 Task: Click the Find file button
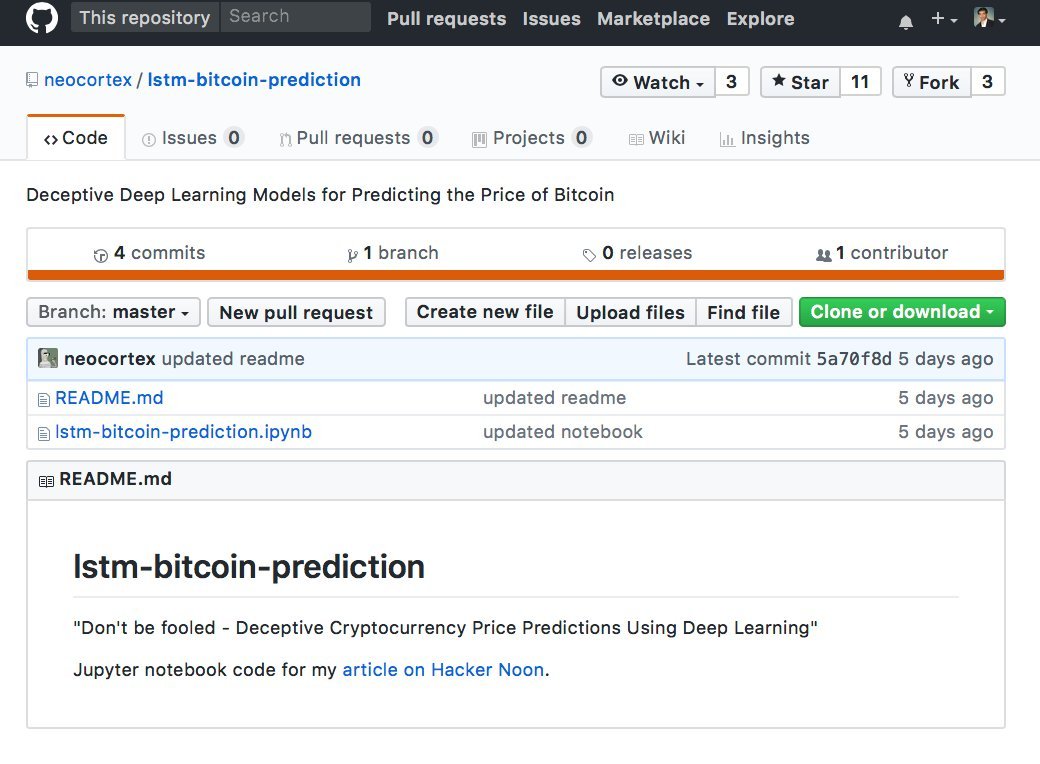click(744, 312)
